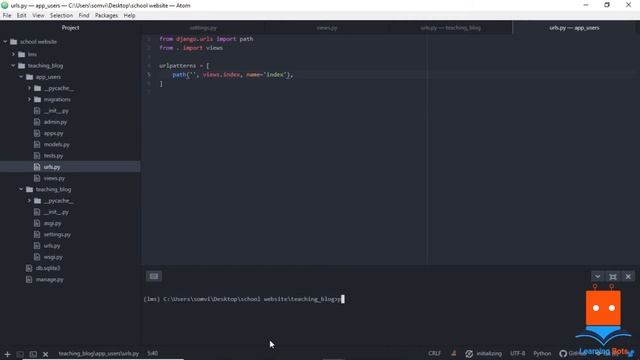The width and height of the screenshot is (640, 360).
Task: Open the Find menu
Action: click(84, 16)
